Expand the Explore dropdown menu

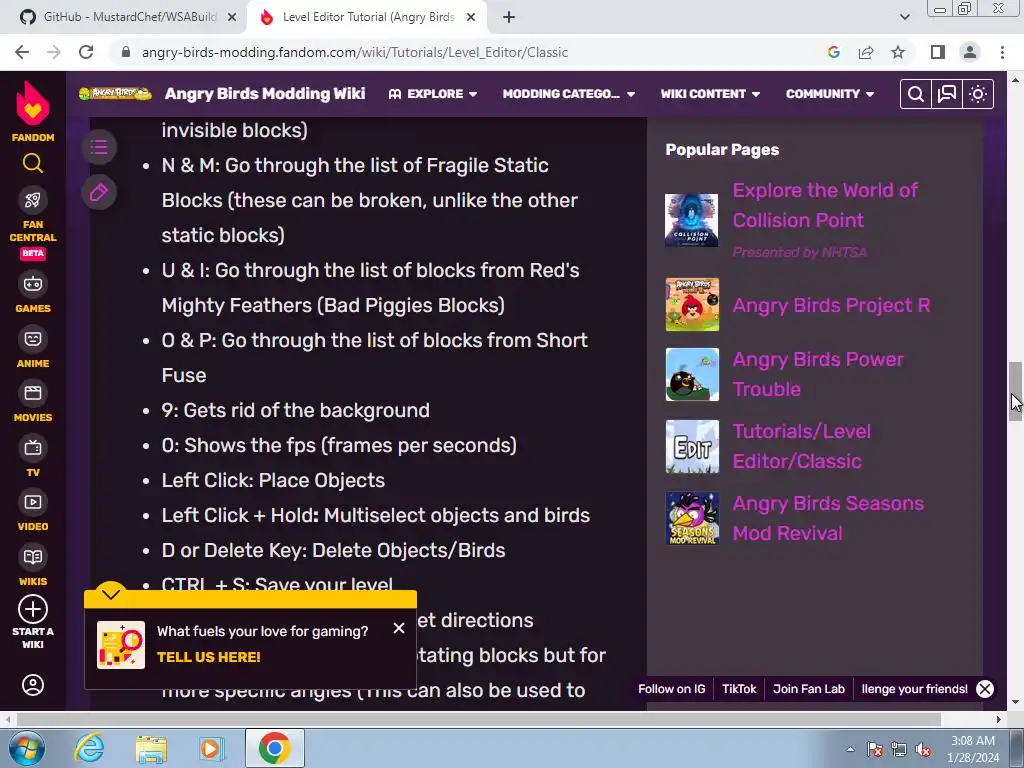[432, 94]
